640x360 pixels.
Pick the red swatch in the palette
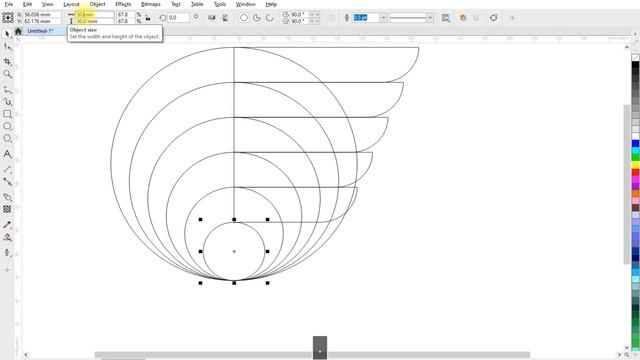click(x=636, y=172)
